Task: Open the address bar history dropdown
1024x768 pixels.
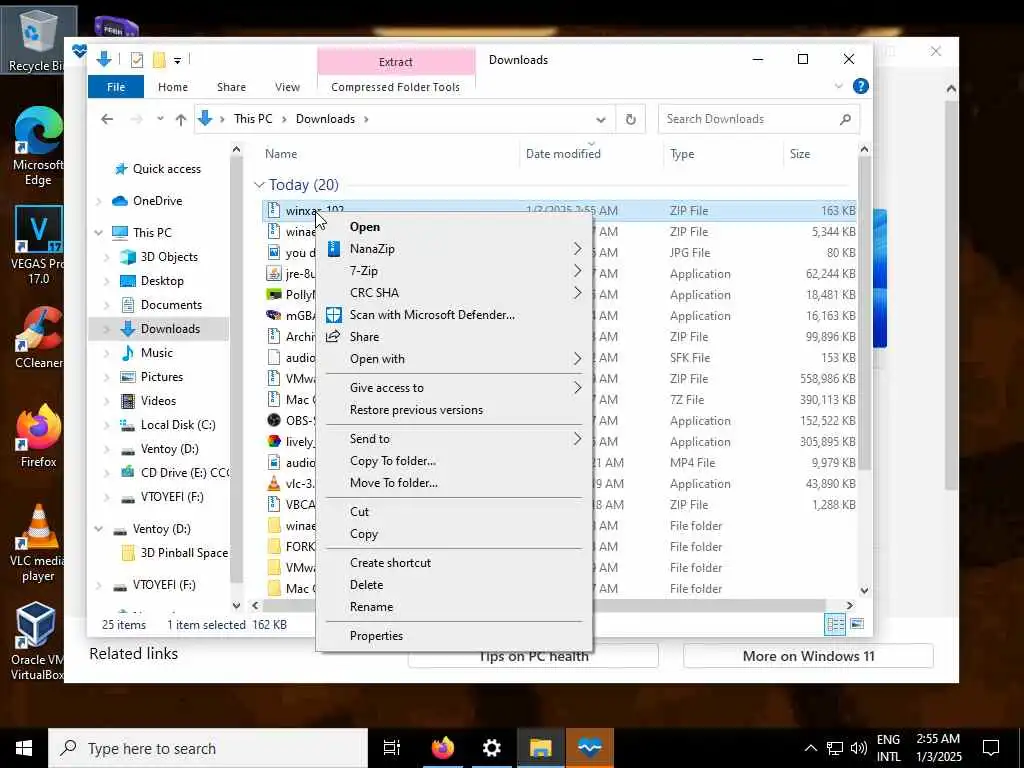Action: (x=601, y=120)
